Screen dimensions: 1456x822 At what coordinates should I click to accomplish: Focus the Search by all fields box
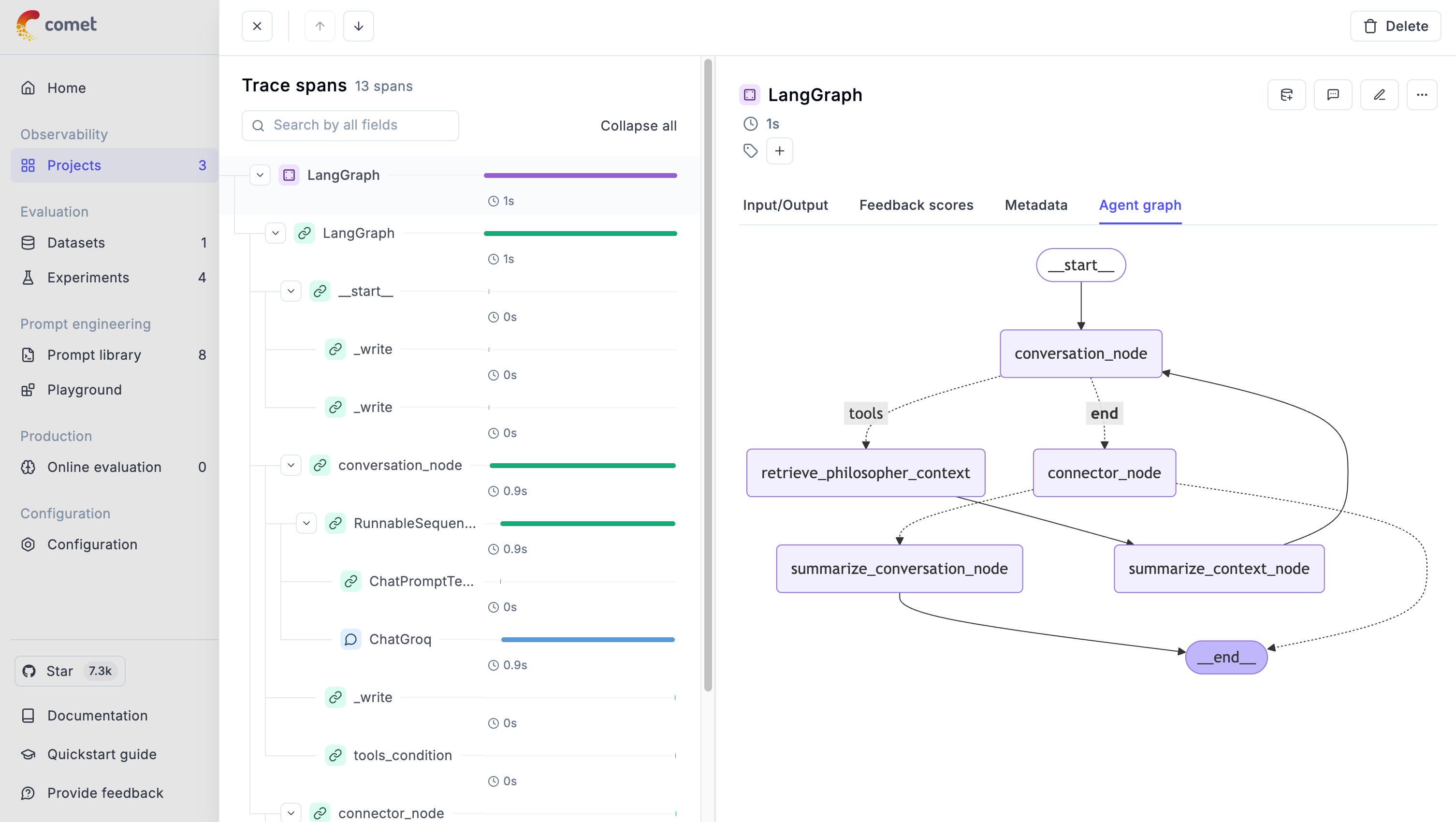350,125
